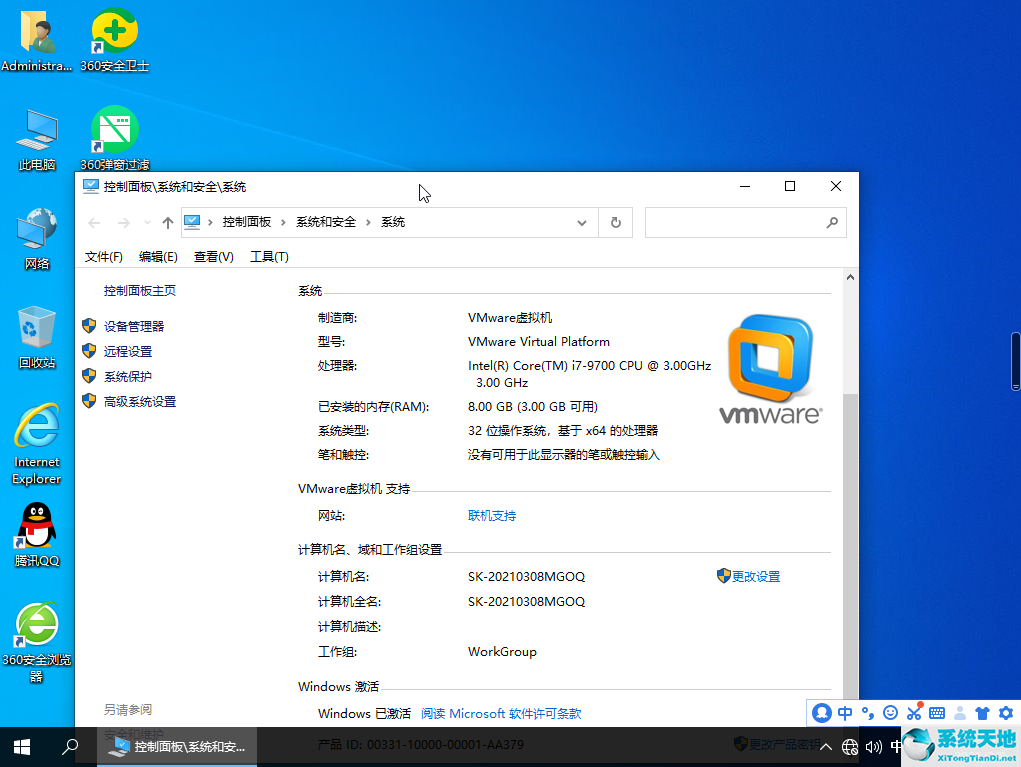The height and width of the screenshot is (767, 1021).
Task: Open 系统保护 from the sidebar
Action: (x=128, y=376)
